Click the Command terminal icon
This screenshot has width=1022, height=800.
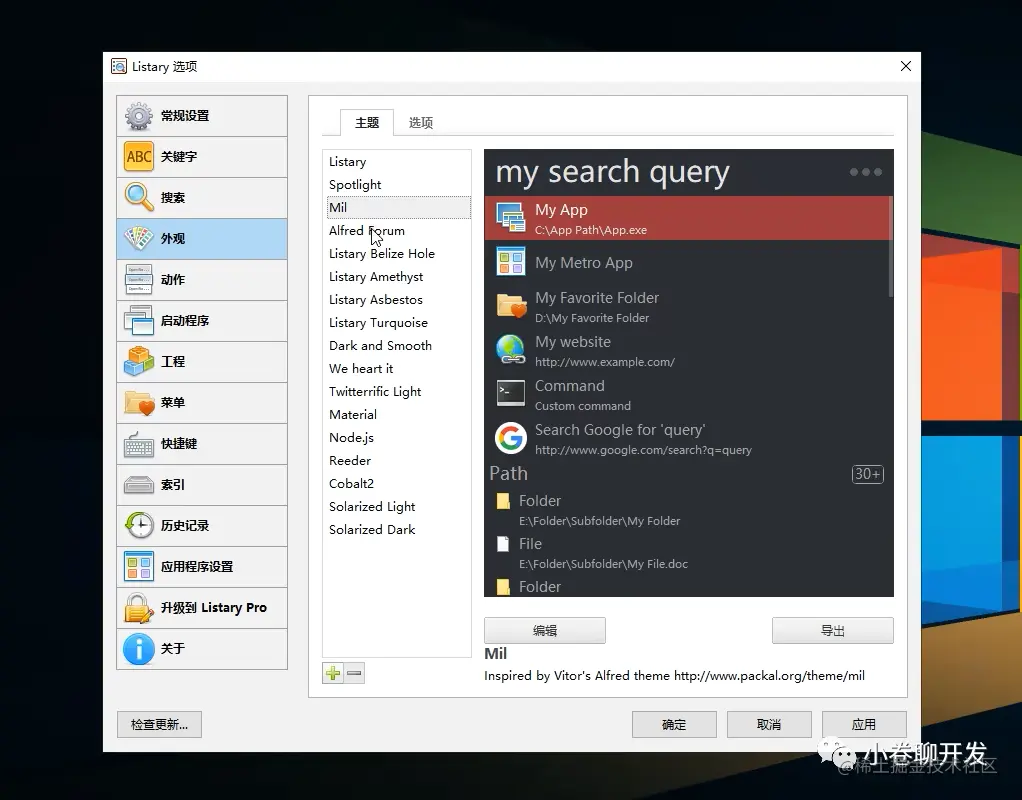click(510, 394)
